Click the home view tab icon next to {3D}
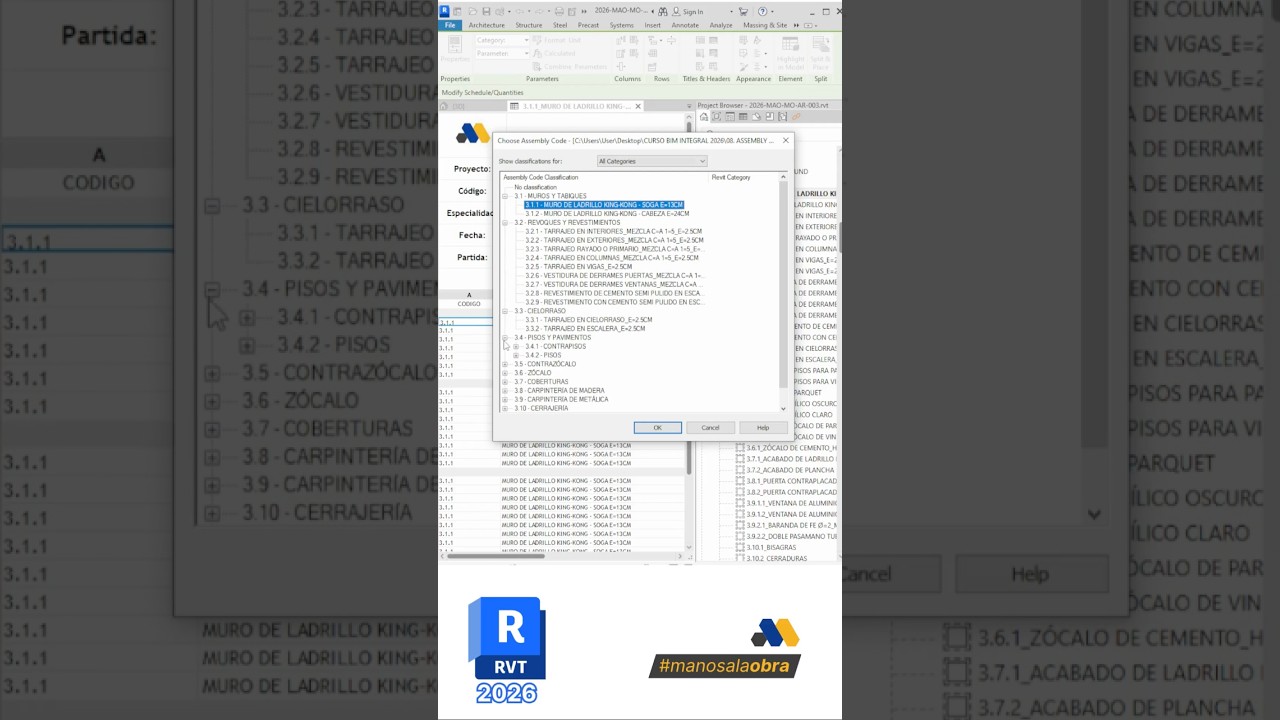The height and width of the screenshot is (720, 1280). (x=444, y=106)
